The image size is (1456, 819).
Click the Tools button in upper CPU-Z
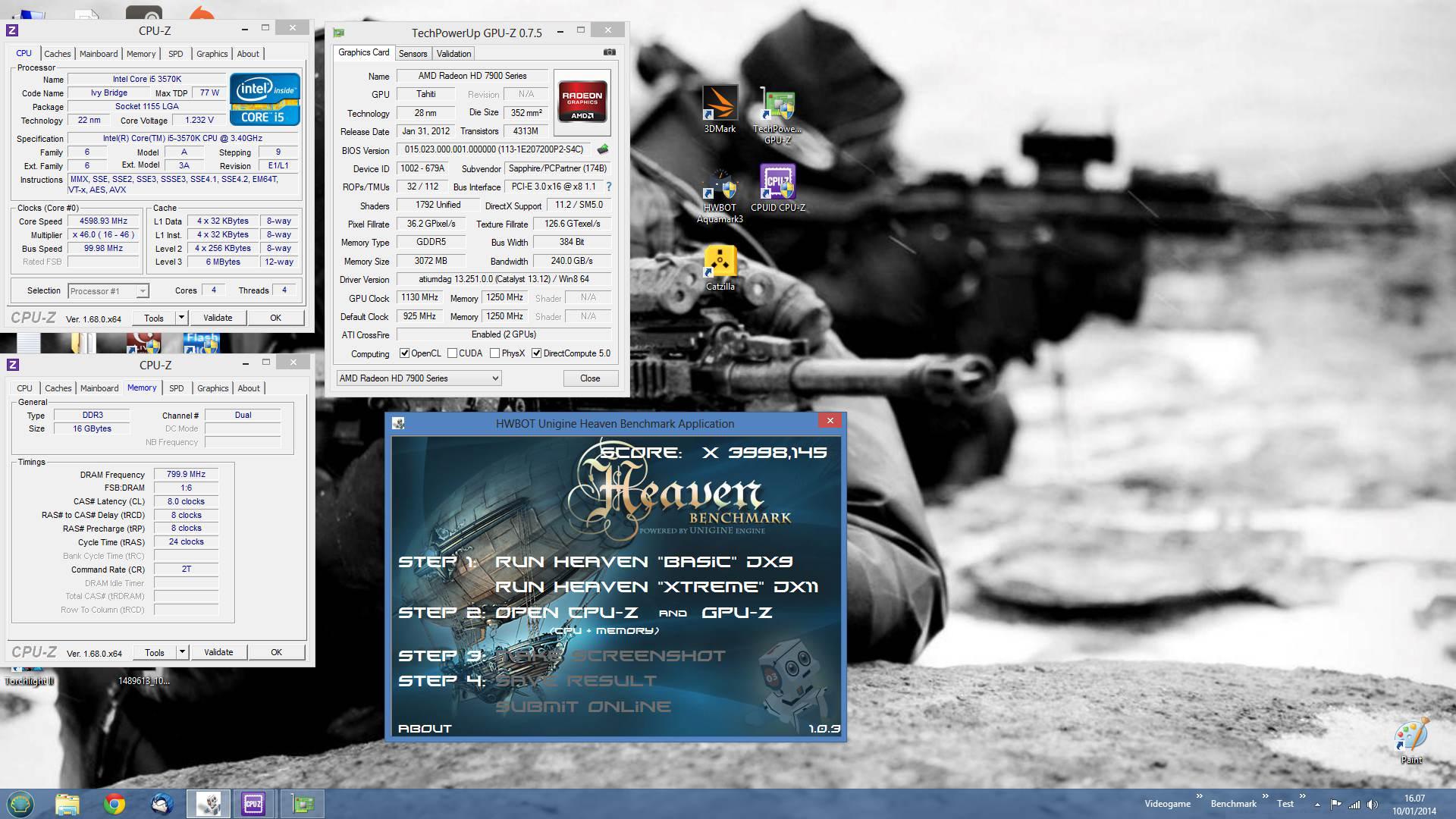[x=154, y=318]
